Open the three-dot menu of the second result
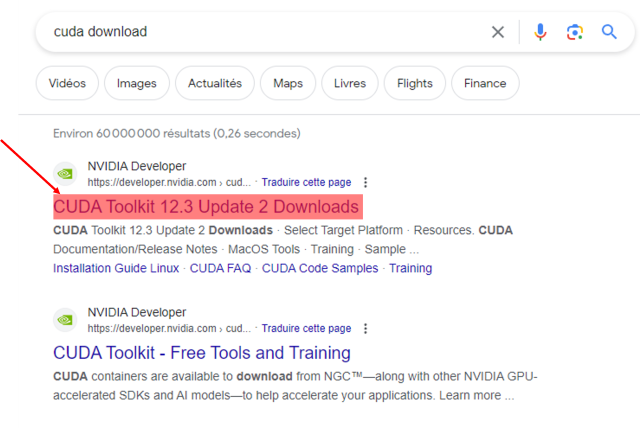This screenshot has height=428, width=640. (x=365, y=328)
